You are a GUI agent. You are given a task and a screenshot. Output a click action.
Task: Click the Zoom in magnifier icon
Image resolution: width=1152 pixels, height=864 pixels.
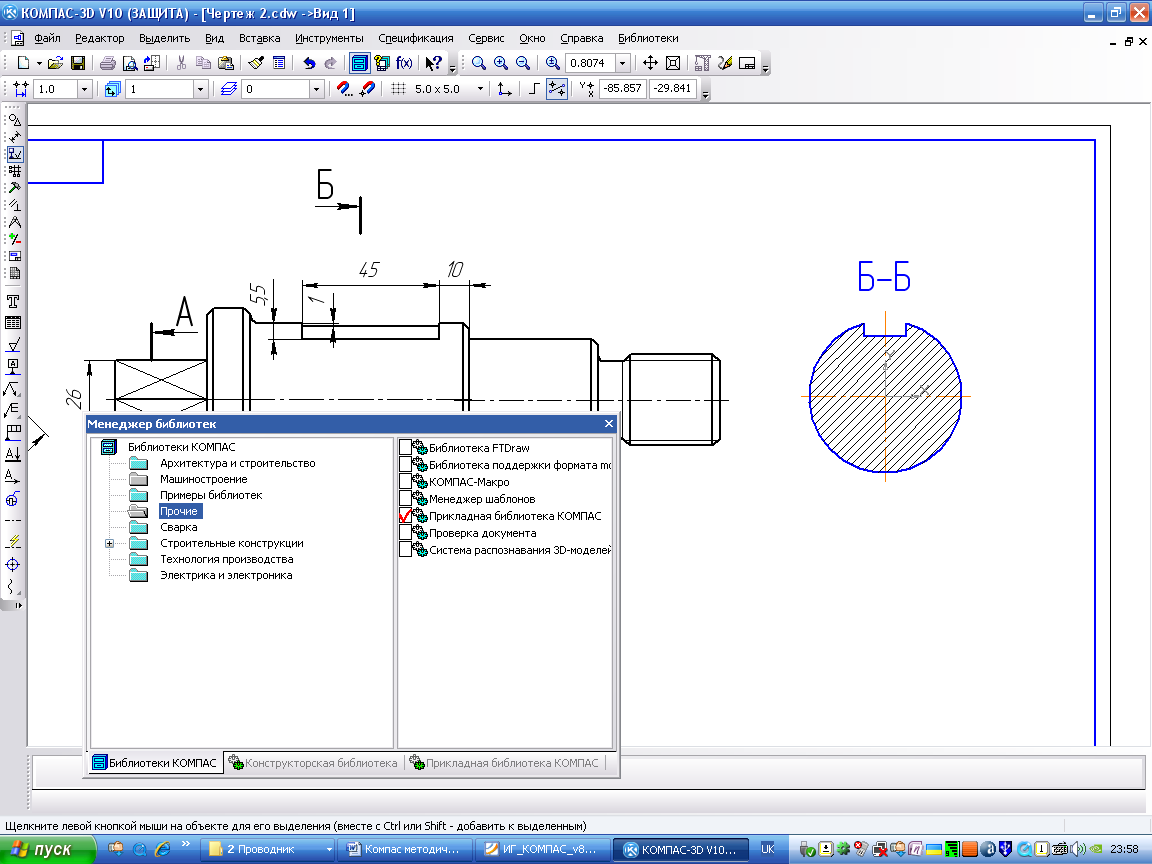click(500, 63)
